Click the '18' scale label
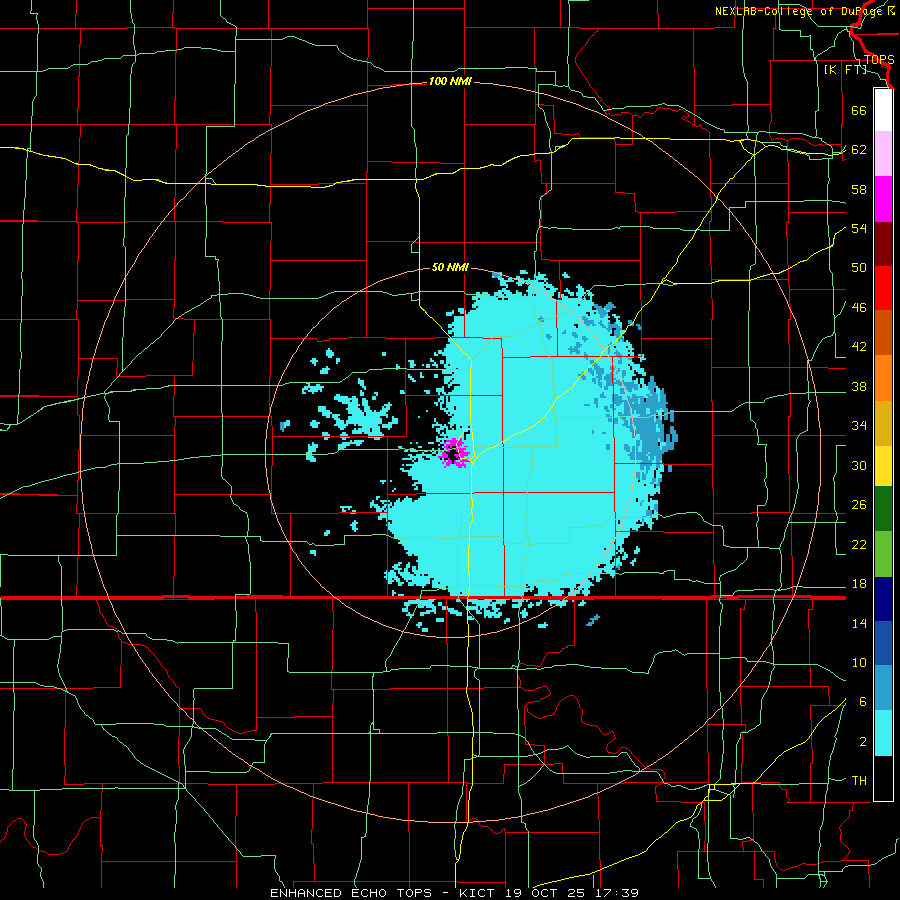 pos(859,584)
